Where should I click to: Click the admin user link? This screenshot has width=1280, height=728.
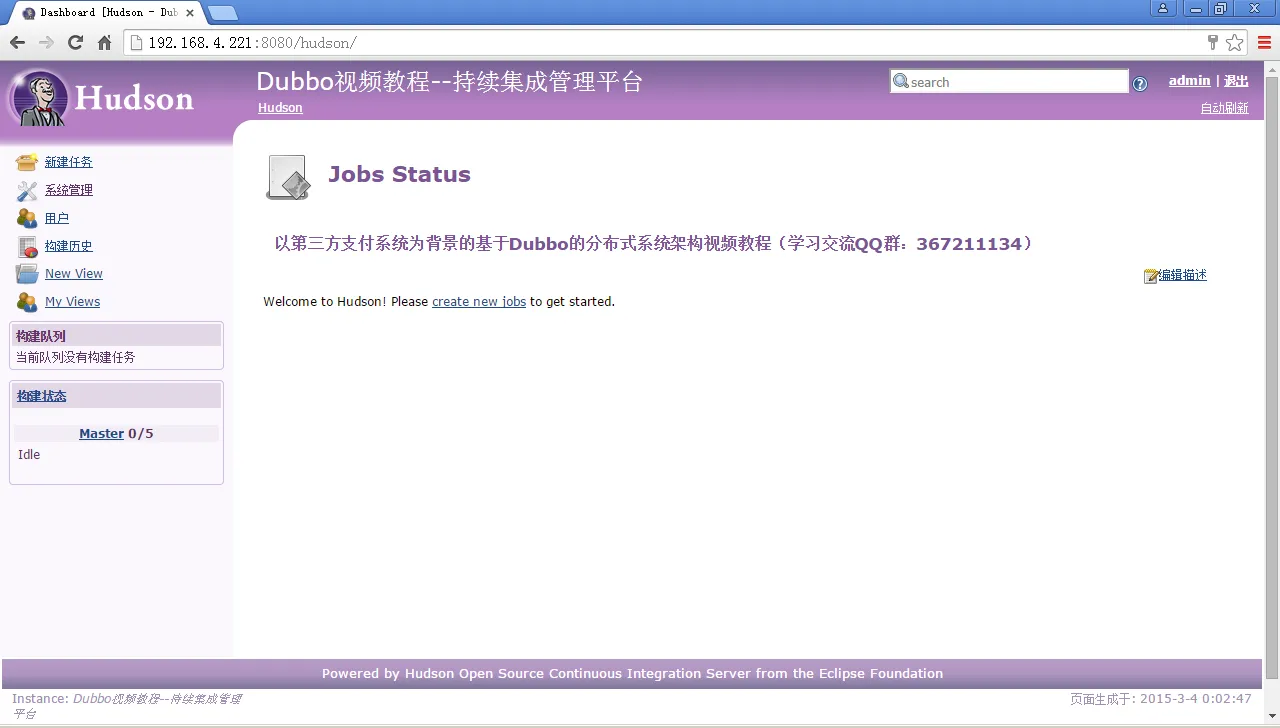pyautogui.click(x=1189, y=81)
